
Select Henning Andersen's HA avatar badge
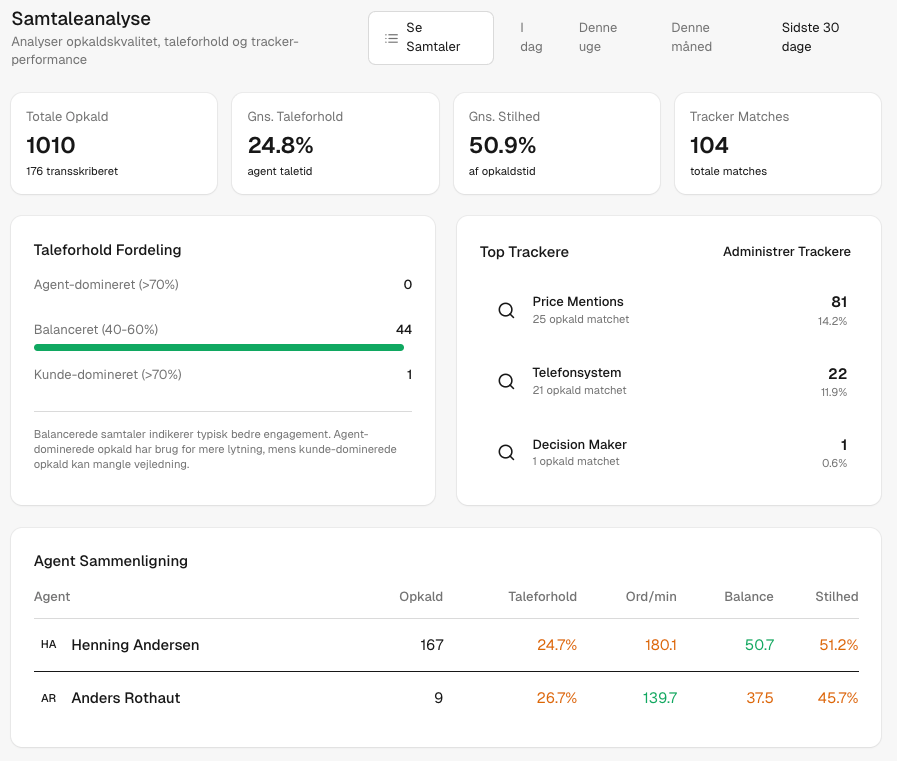click(48, 645)
